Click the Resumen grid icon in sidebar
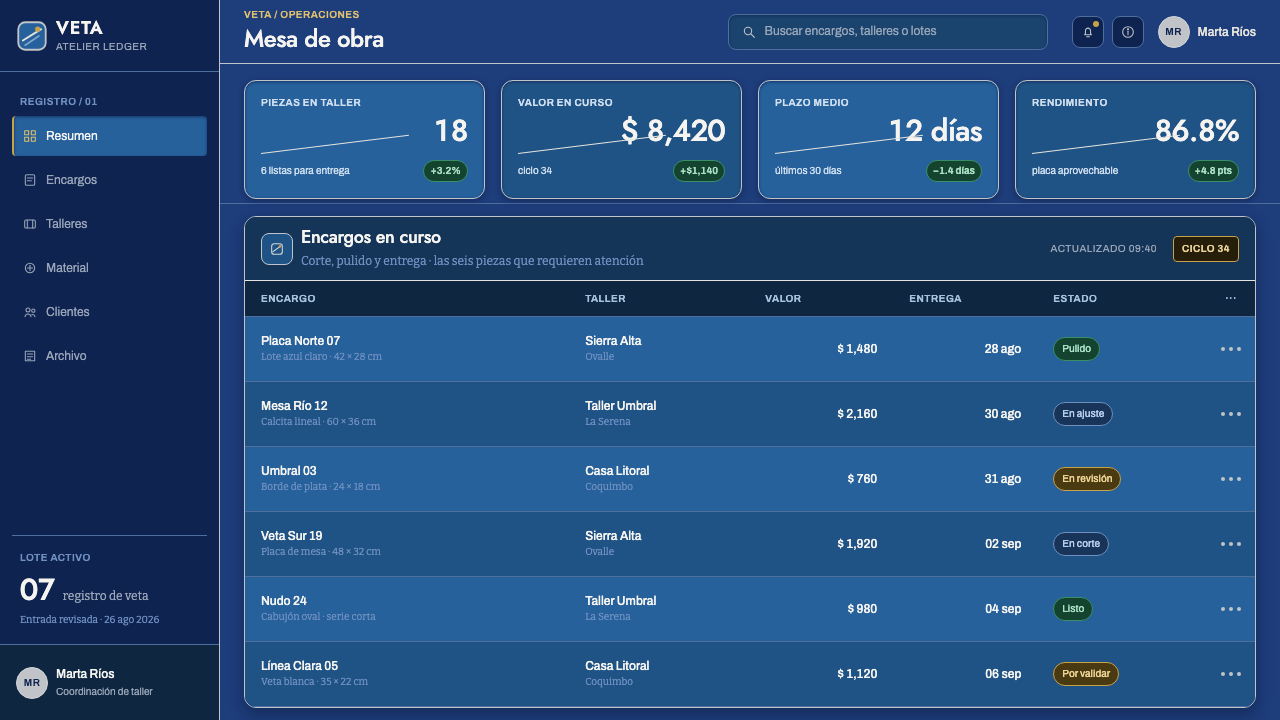The width and height of the screenshot is (1280, 720). point(30,136)
